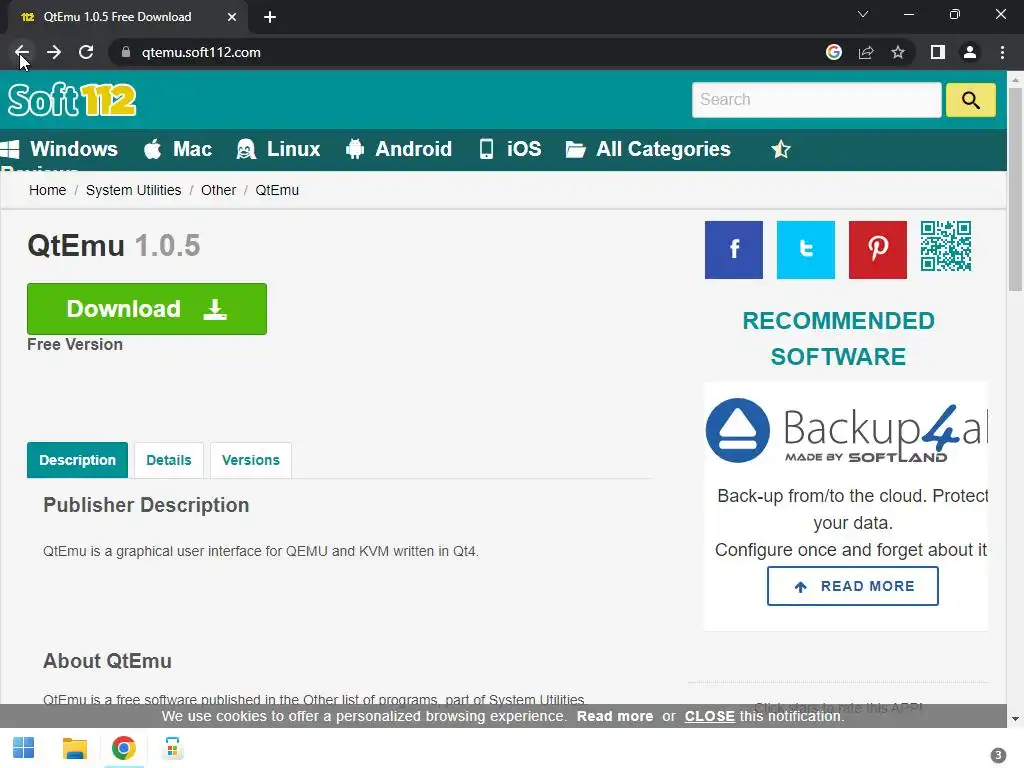Open the browser side panel icon
1024x768 pixels.
pyautogui.click(x=938, y=52)
